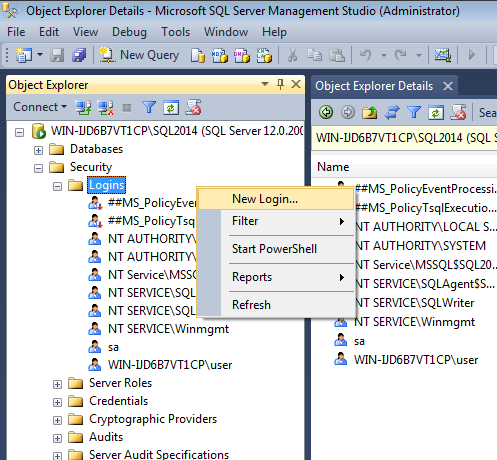The height and width of the screenshot is (460, 497).
Task: Click the Database Engine Query icon
Action: [x=198, y=55]
